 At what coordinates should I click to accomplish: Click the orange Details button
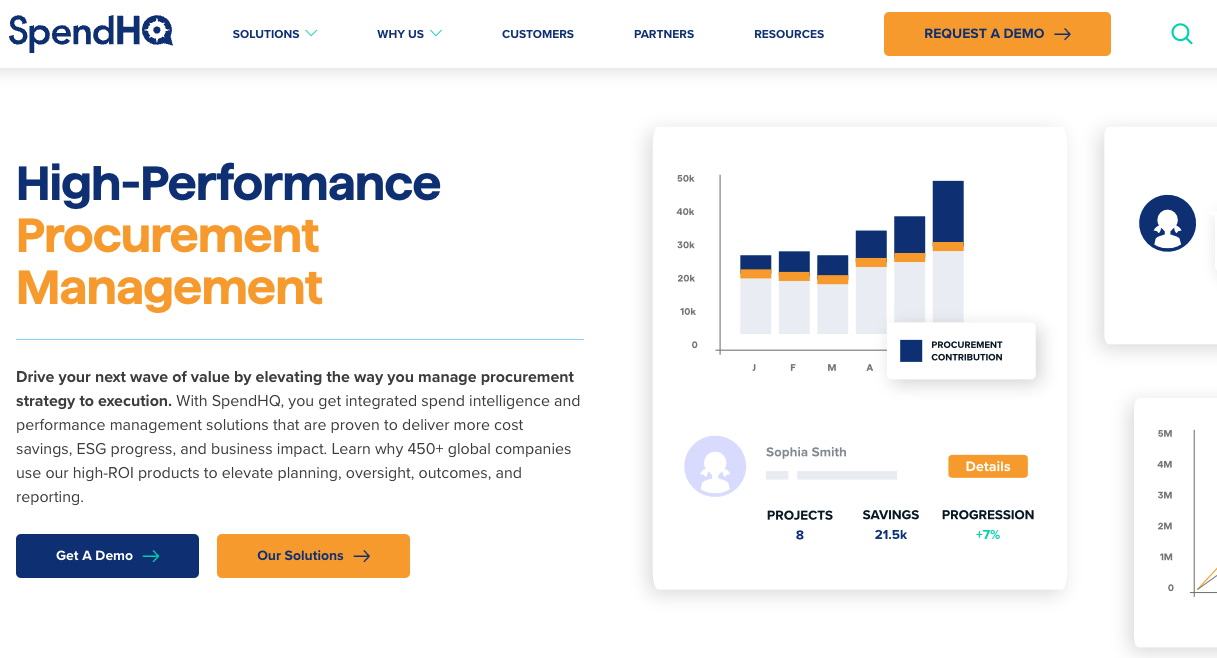[x=988, y=466]
